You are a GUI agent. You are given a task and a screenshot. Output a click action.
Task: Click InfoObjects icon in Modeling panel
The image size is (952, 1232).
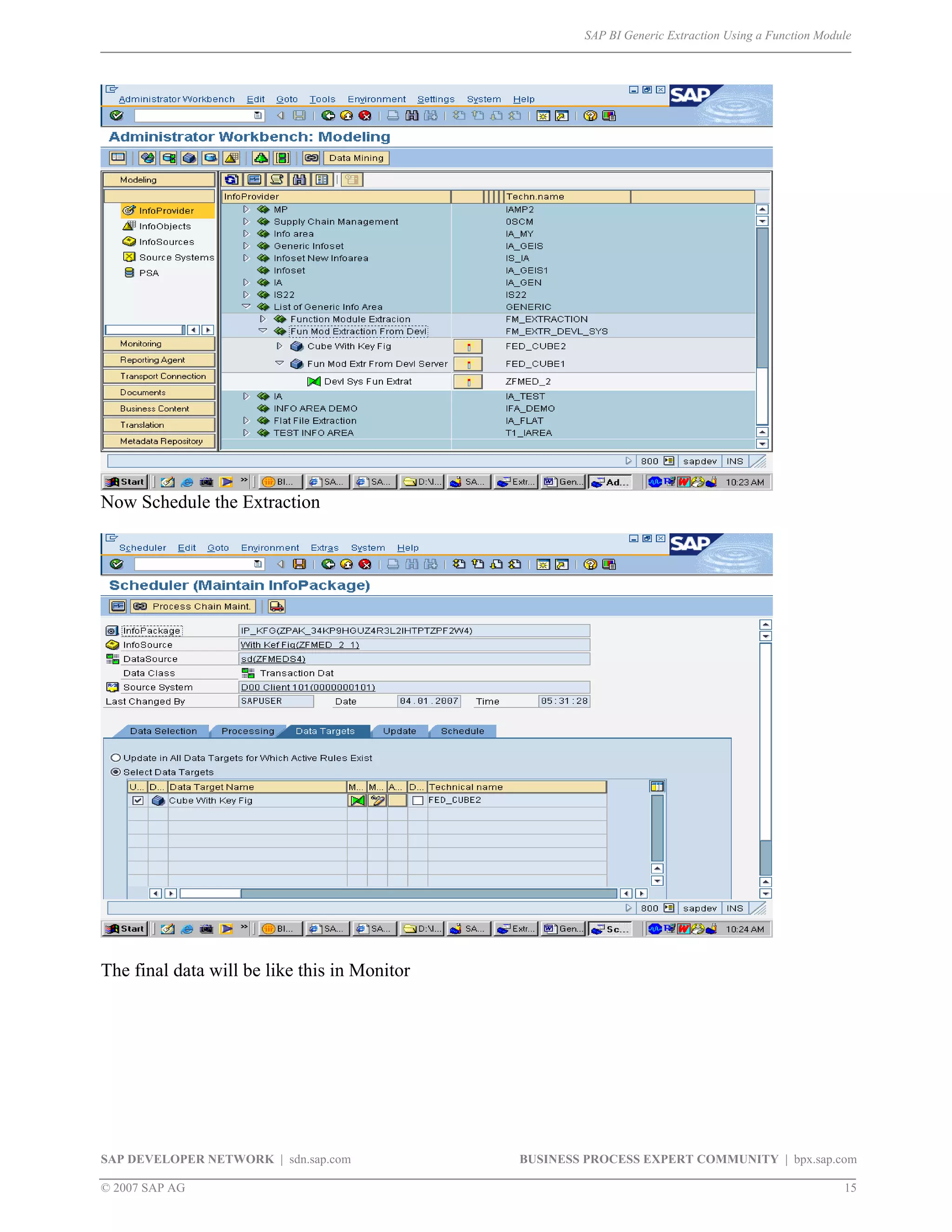[x=129, y=225]
